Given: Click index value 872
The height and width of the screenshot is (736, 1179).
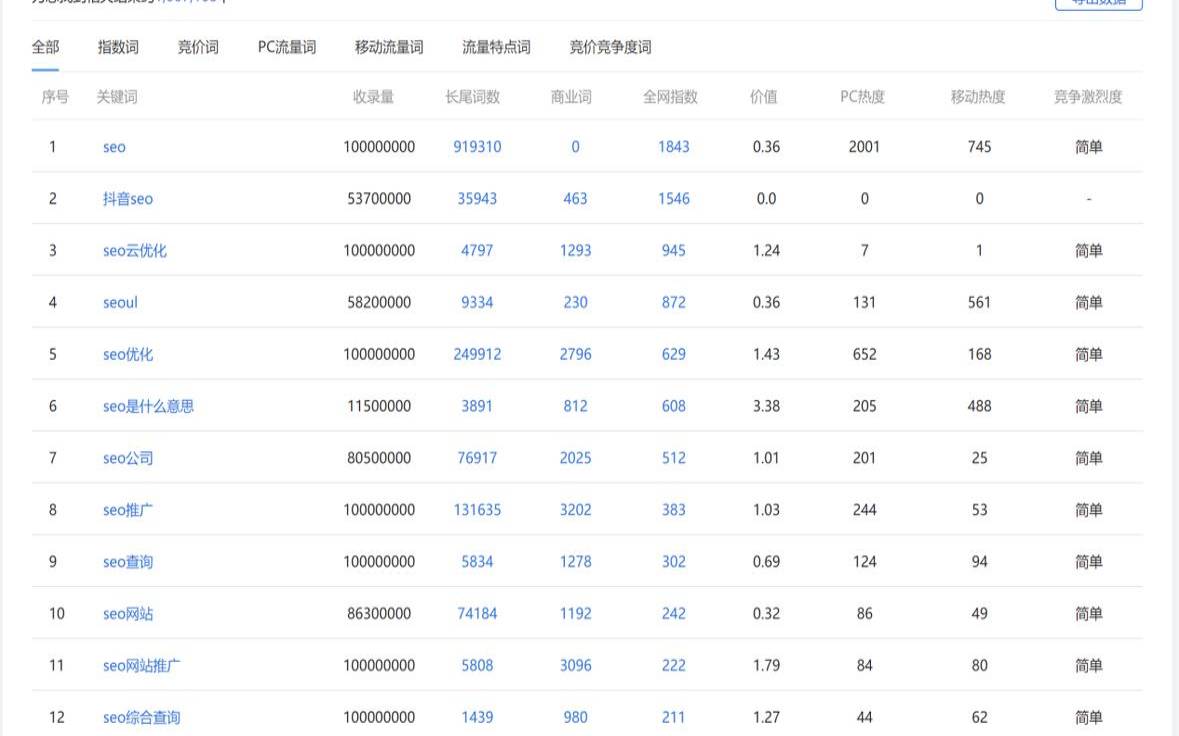Looking at the screenshot, I should [x=674, y=303].
